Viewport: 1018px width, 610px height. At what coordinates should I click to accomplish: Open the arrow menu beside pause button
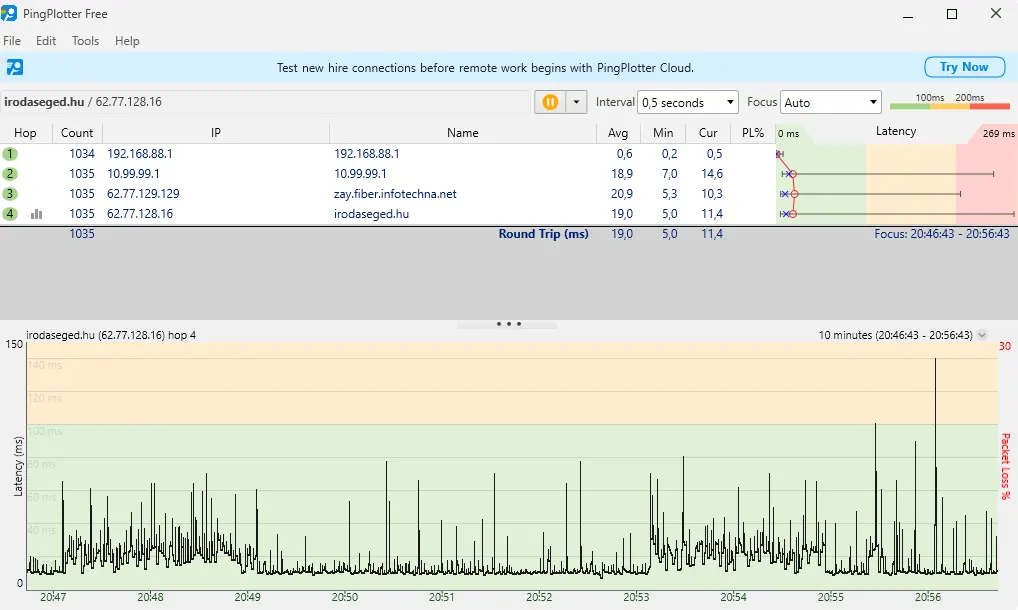pos(576,102)
